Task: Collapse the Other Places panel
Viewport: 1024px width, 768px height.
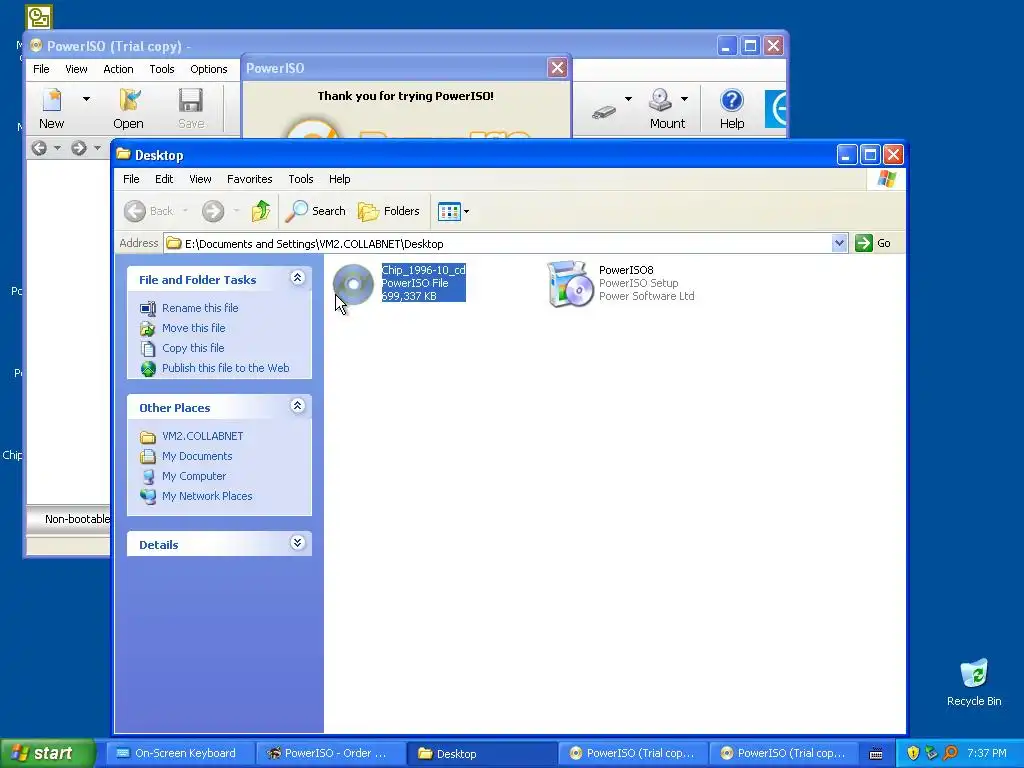Action: (x=297, y=406)
